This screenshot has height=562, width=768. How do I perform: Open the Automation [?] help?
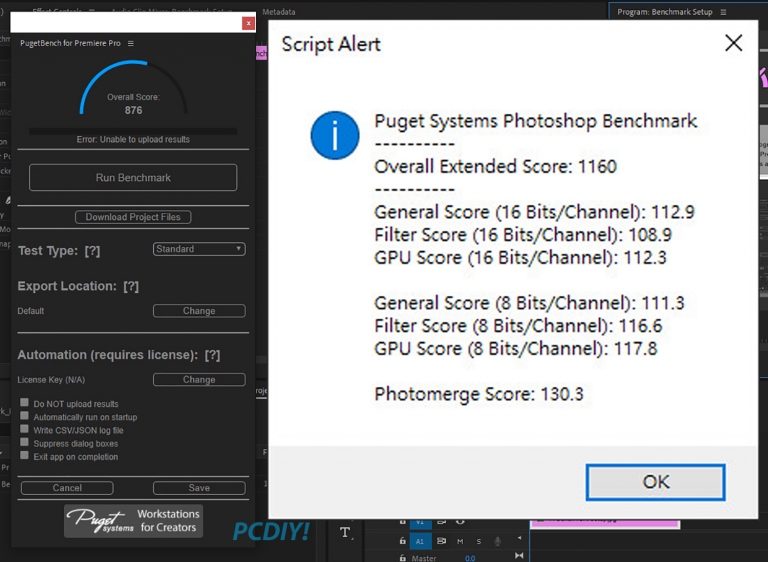[212, 355]
